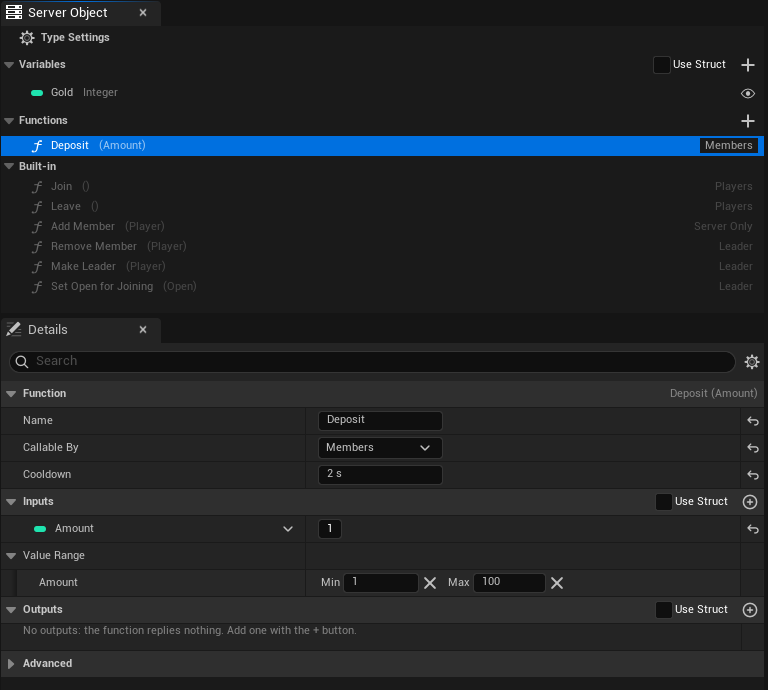Click the search magnifier icon
This screenshot has width=768, height=690.
click(x=22, y=362)
